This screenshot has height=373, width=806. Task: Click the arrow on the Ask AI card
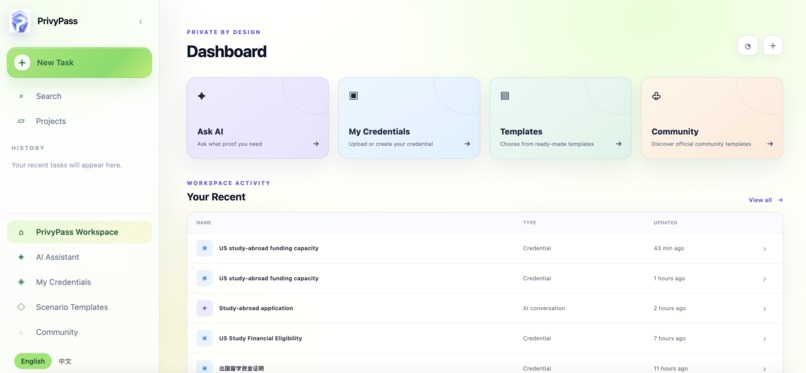tap(316, 144)
